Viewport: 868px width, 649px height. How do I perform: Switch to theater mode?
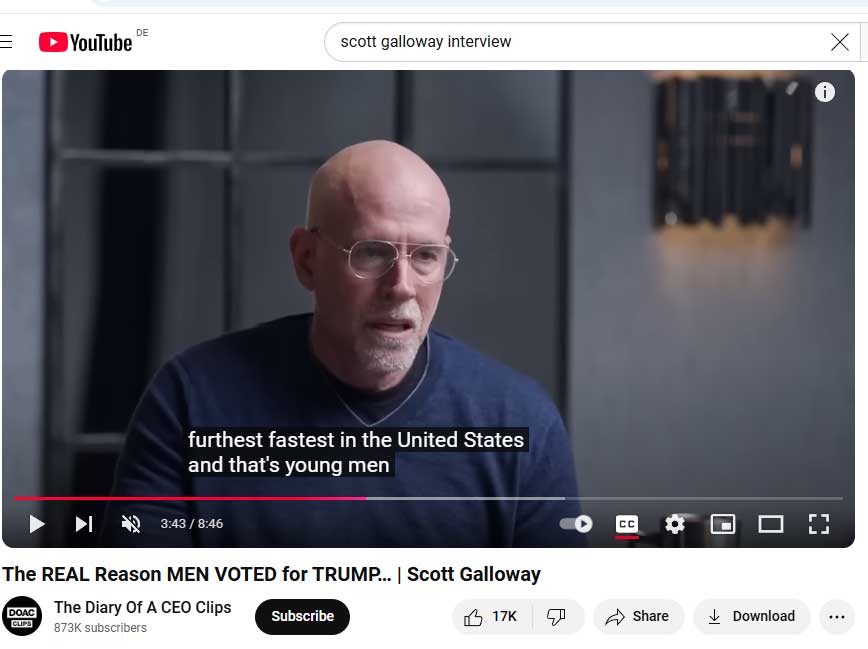tap(771, 524)
